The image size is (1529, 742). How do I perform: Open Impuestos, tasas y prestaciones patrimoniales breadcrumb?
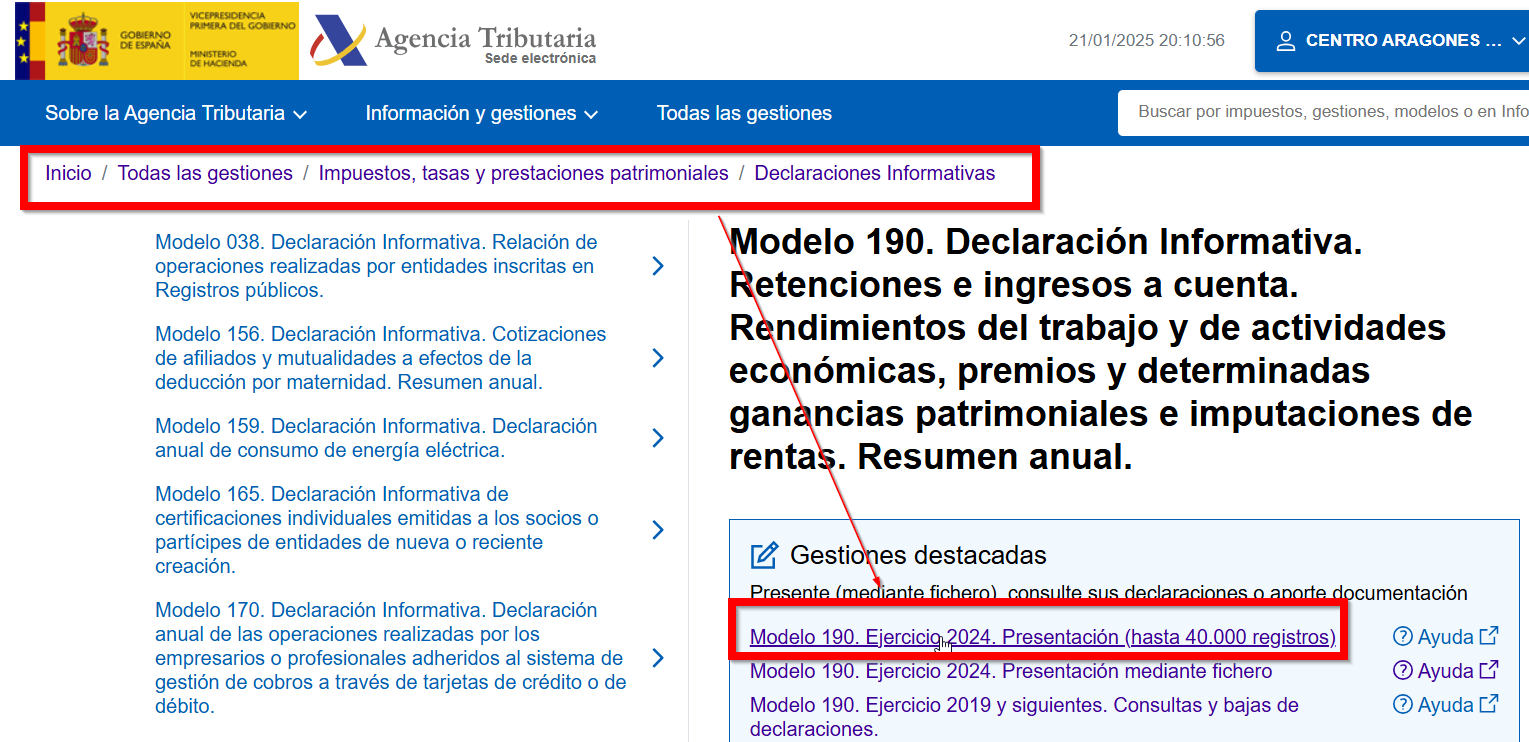tap(523, 173)
